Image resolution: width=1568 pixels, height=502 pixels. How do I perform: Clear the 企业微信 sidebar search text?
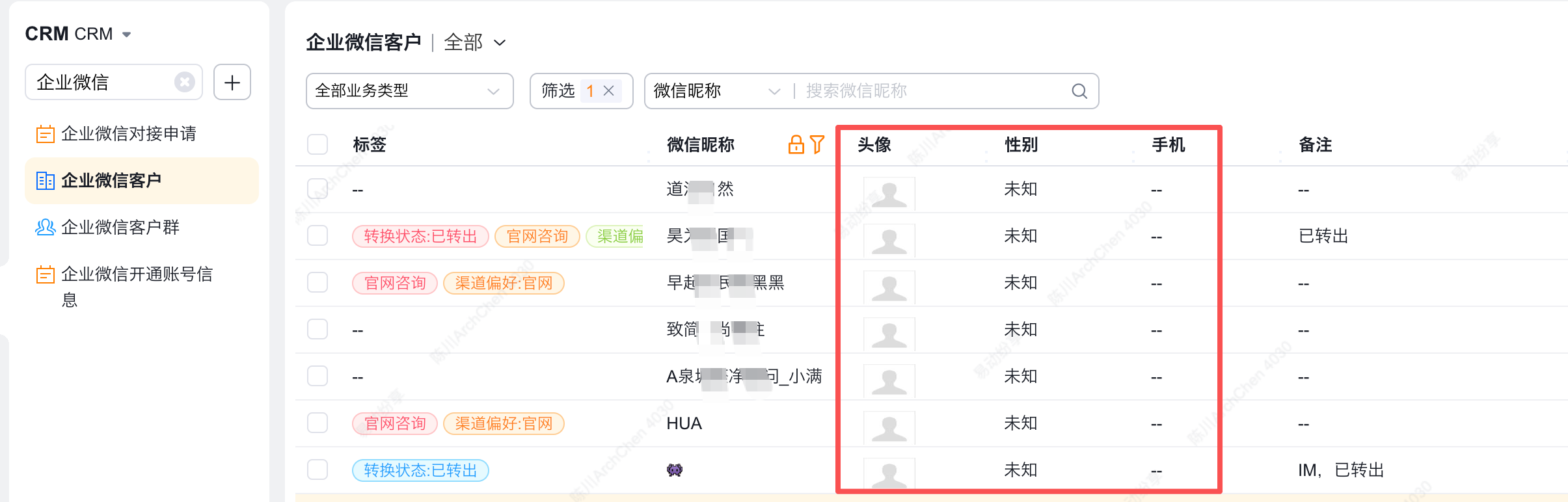point(185,83)
